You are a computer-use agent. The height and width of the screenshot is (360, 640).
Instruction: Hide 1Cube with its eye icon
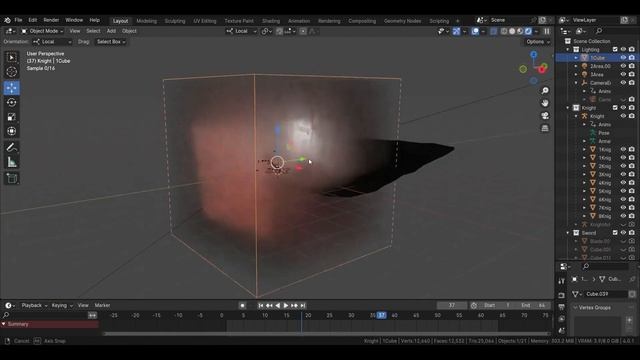623,58
